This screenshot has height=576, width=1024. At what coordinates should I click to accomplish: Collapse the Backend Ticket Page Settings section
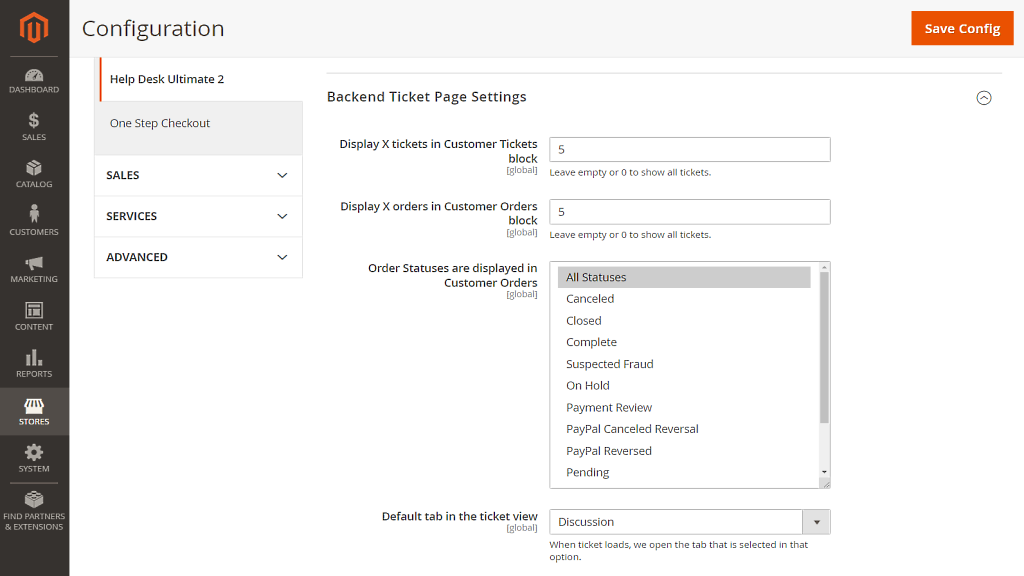click(x=984, y=98)
